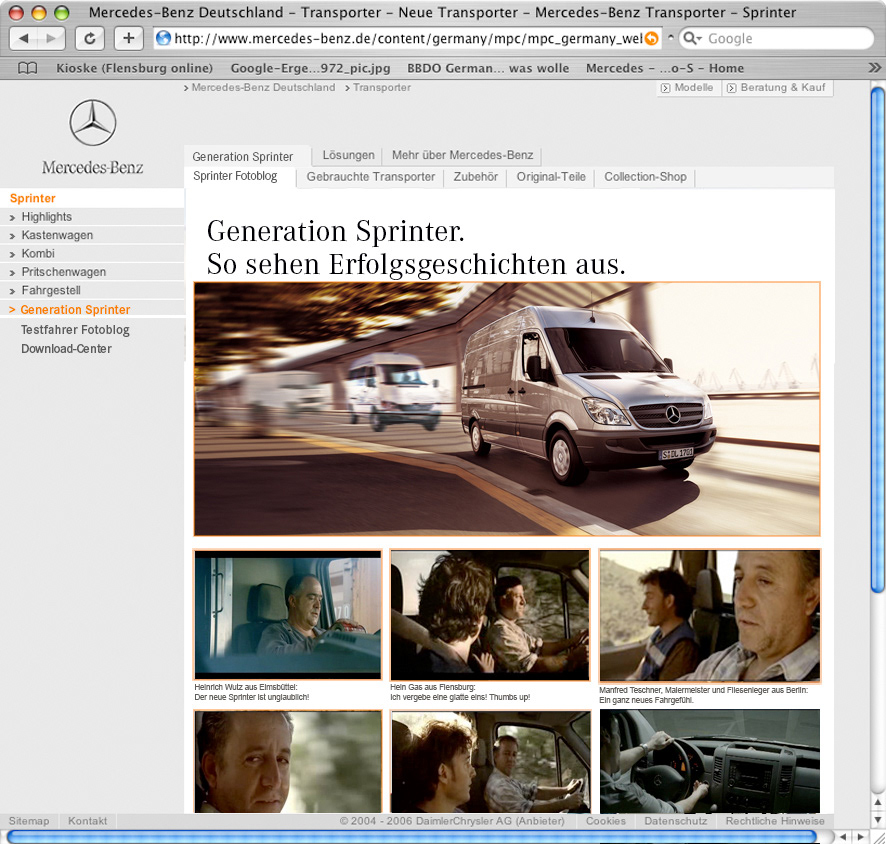Open Download-Center in sidebar
The height and width of the screenshot is (844, 886).
tap(66, 349)
